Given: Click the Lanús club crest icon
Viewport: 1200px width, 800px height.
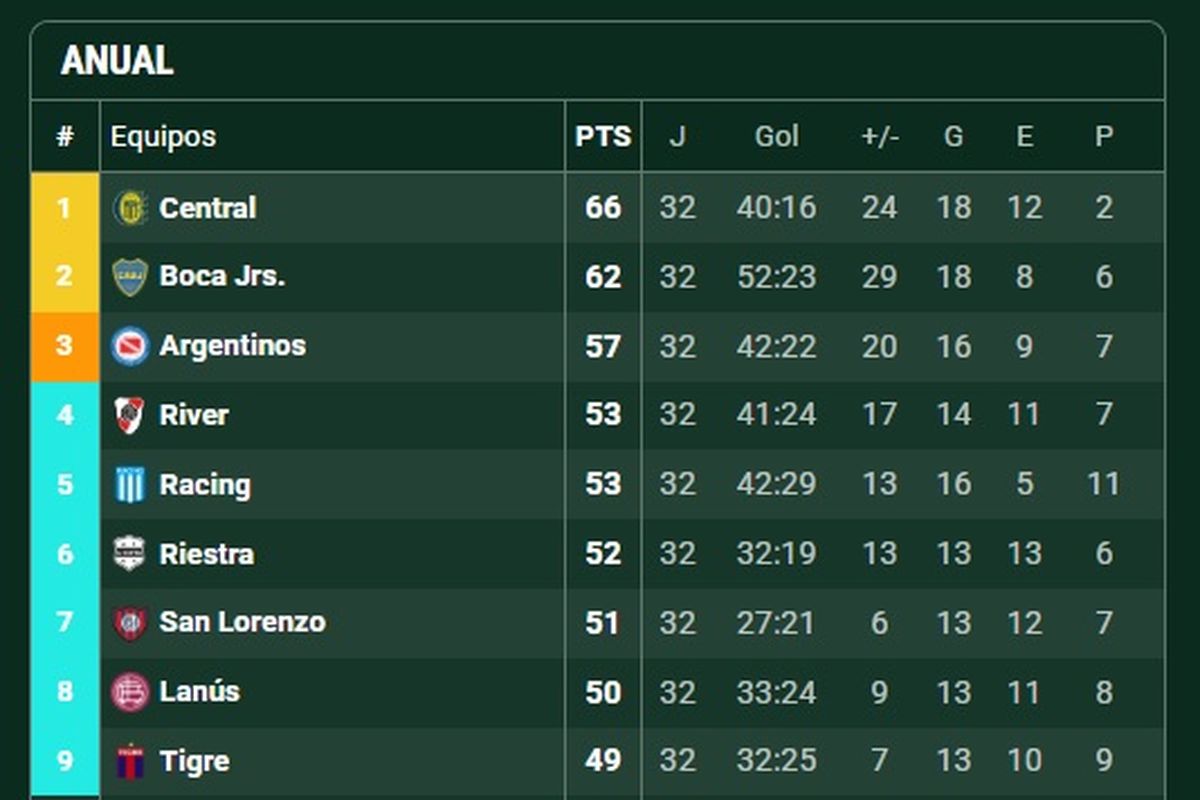Looking at the screenshot, I should 131,691.
